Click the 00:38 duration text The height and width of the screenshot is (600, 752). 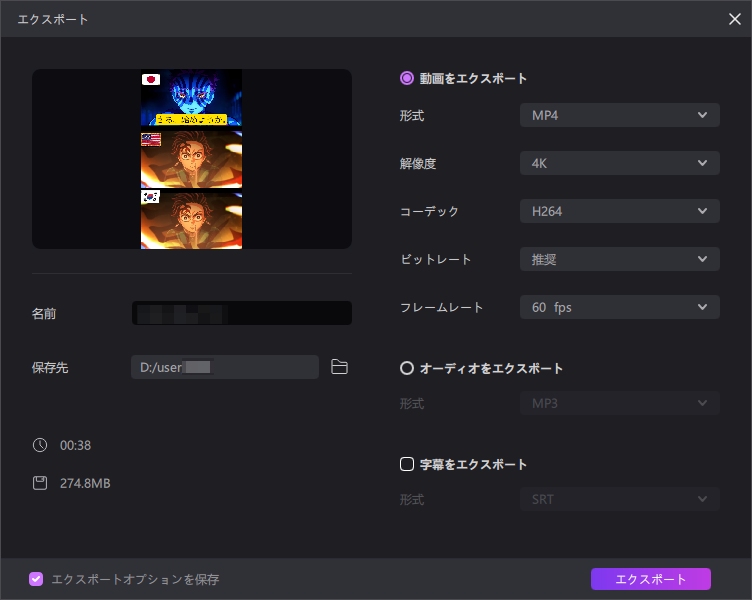click(x=75, y=446)
